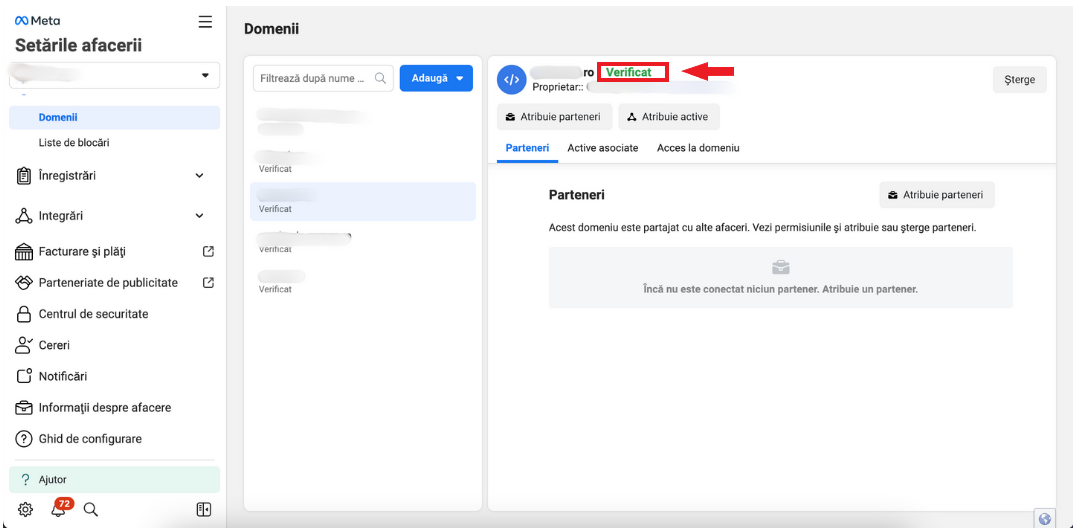1076x532 pixels.
Task: Expand the Integrări section
Action: 199,216
